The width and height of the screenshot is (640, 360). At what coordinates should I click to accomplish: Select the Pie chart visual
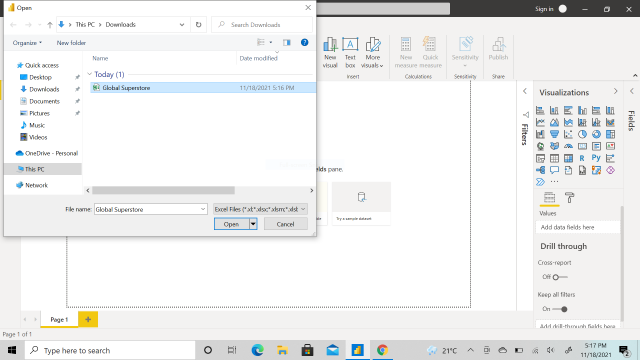582,134
